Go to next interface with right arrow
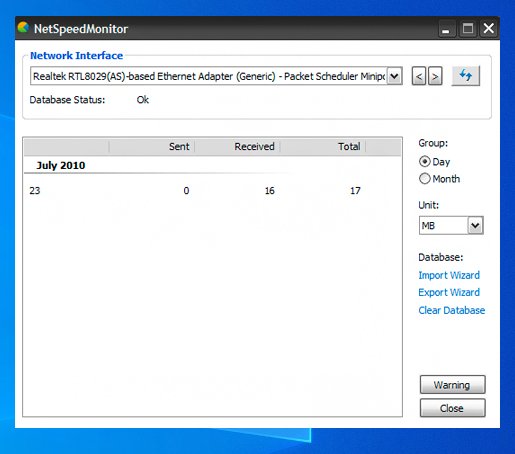This screenshot has width=515, height=454. click(435, 77)
